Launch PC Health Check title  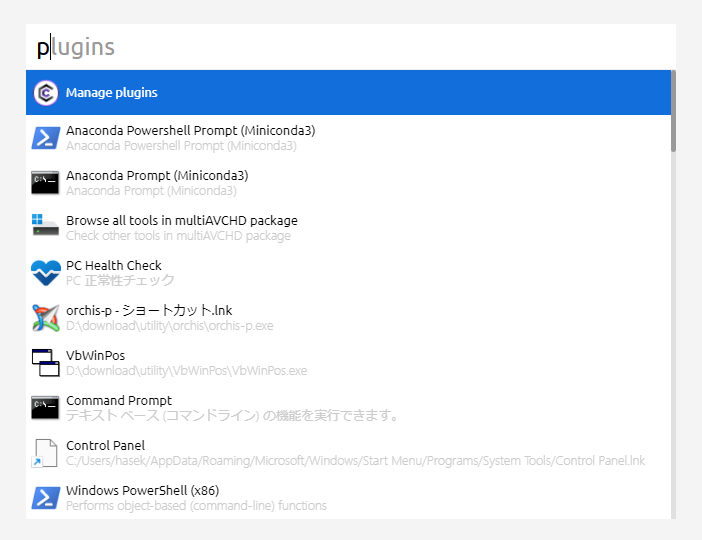click(x=114, y=266)
